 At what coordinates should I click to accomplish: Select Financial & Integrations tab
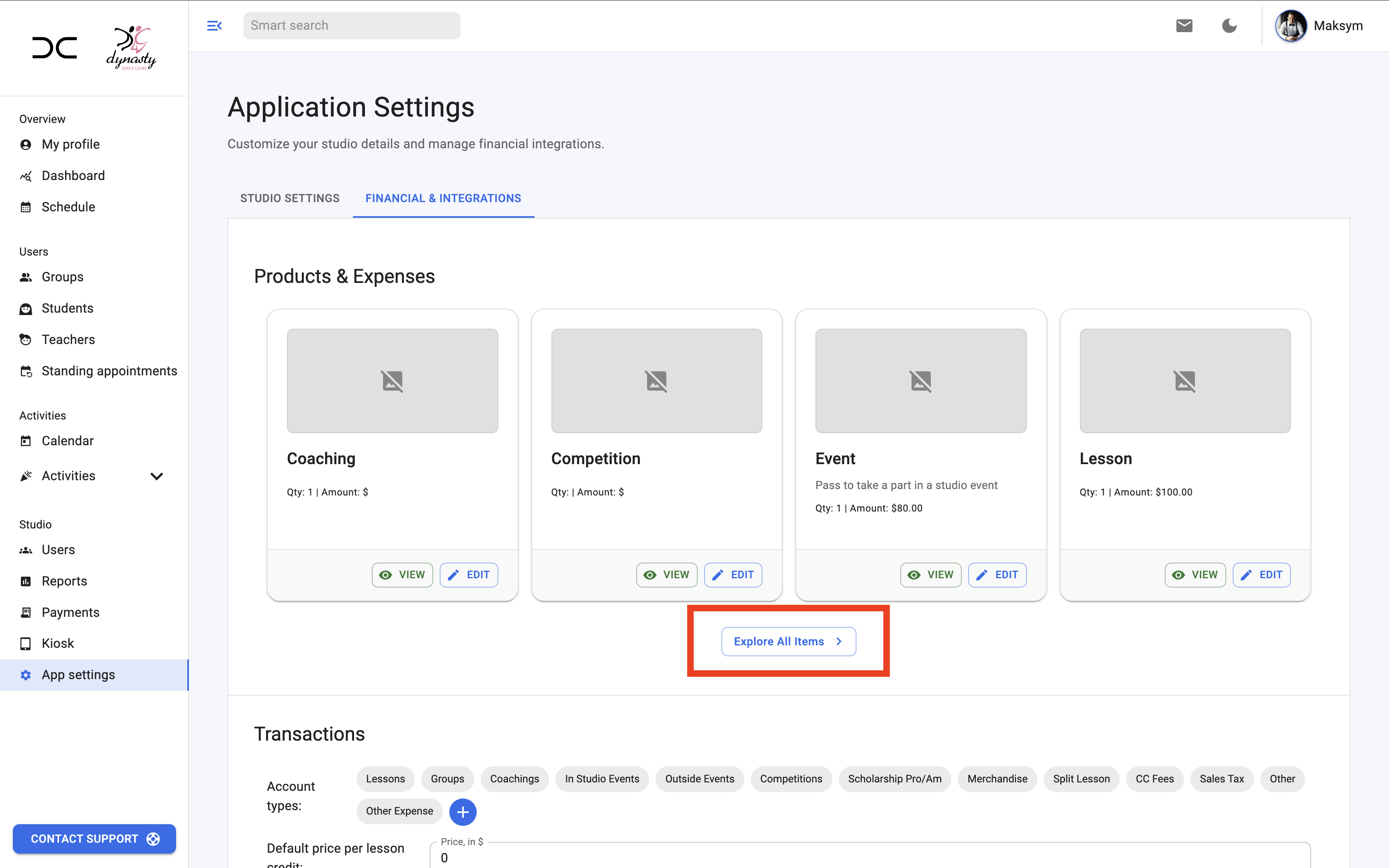click(x=443, y=198)
